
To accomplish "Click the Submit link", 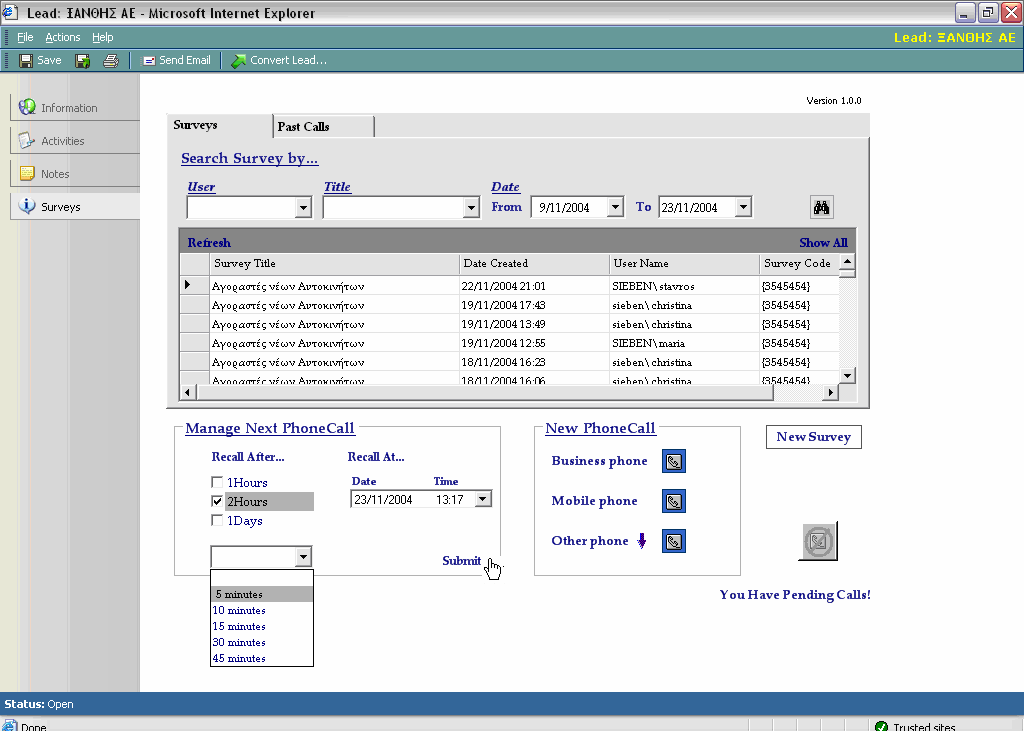I will tap(461, 560).
